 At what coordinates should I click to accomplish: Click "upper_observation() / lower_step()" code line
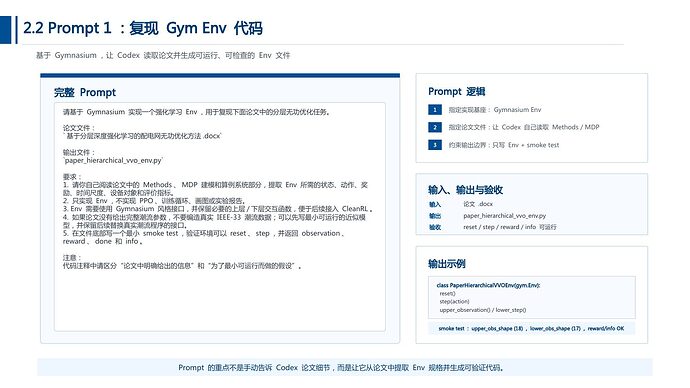tap(483, 310)
